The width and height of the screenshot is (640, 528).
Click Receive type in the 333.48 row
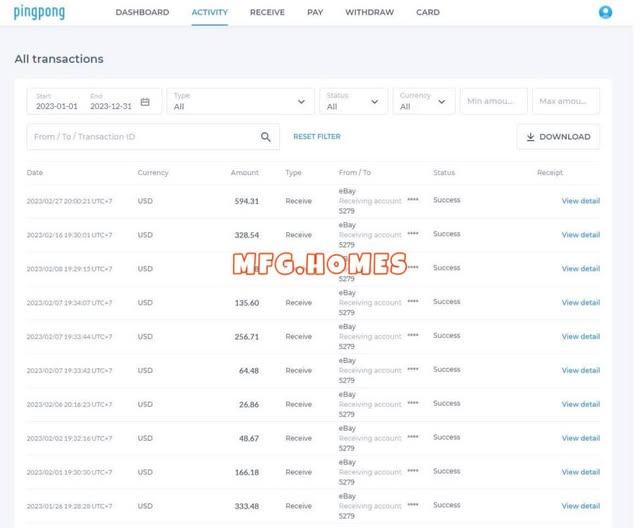click(298, 506)
